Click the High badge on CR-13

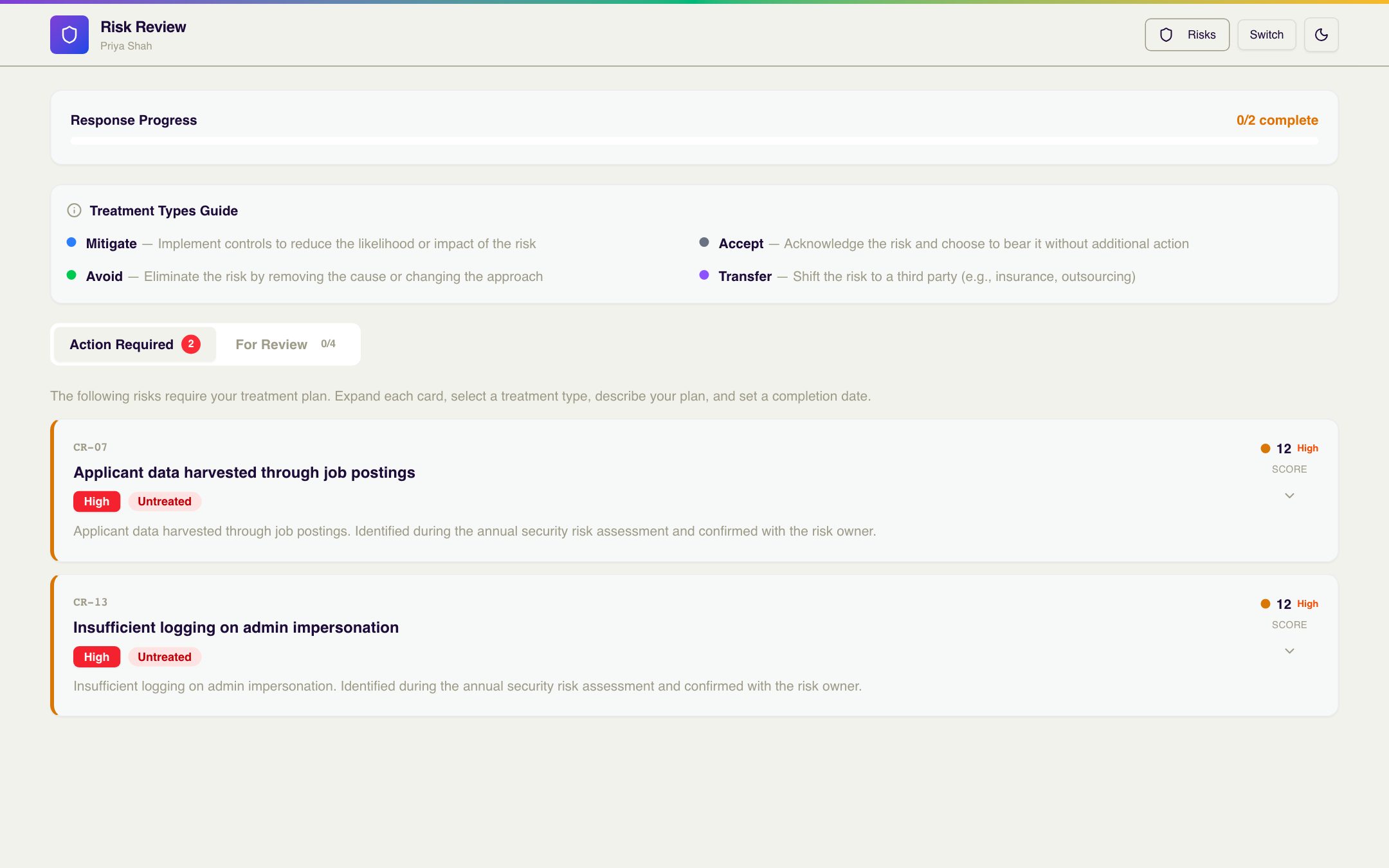pyautogui.click(x=96, y=657)
